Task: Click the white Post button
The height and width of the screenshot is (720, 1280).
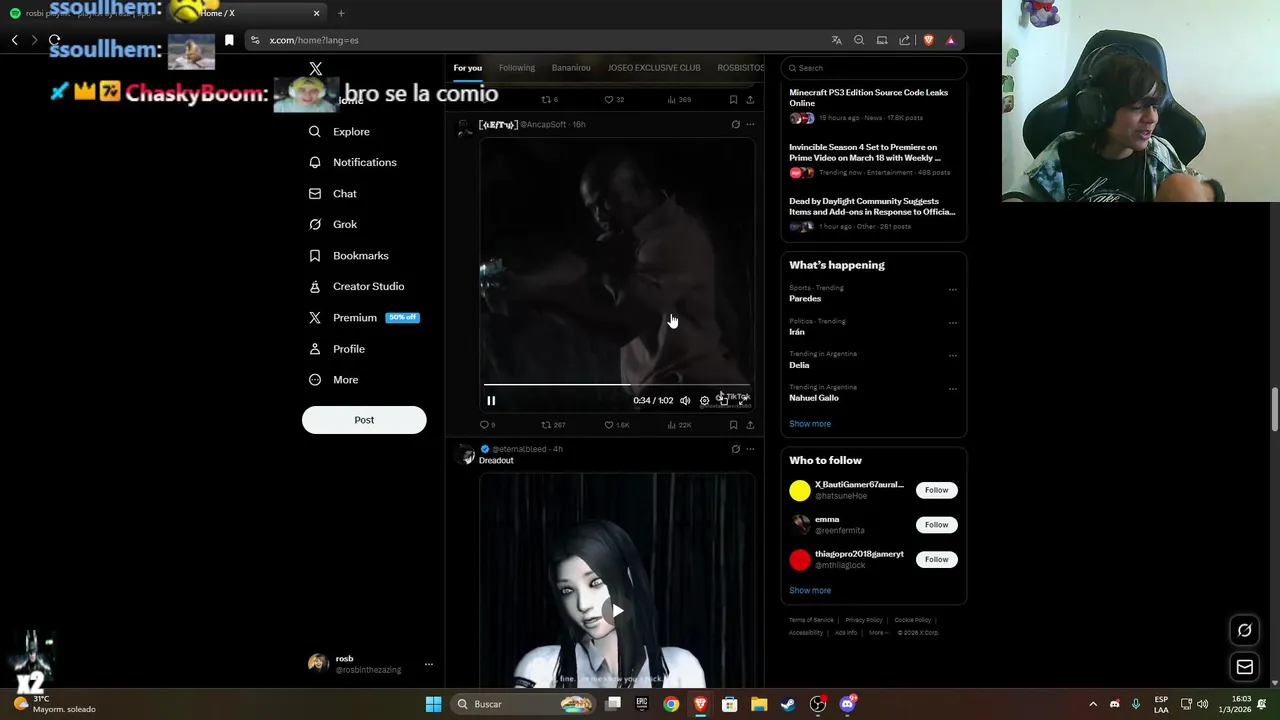Action: tap(364, 420)
